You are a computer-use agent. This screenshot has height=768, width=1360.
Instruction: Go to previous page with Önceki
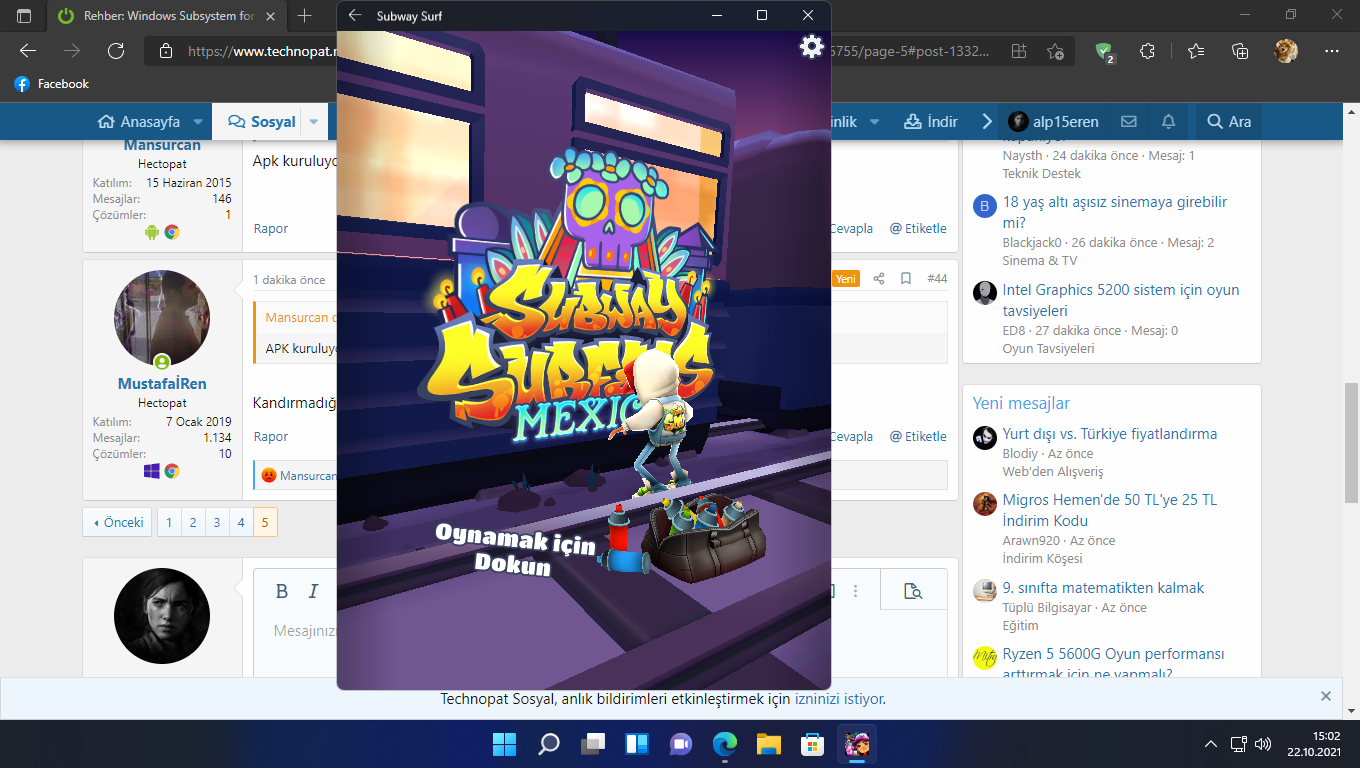117,522
